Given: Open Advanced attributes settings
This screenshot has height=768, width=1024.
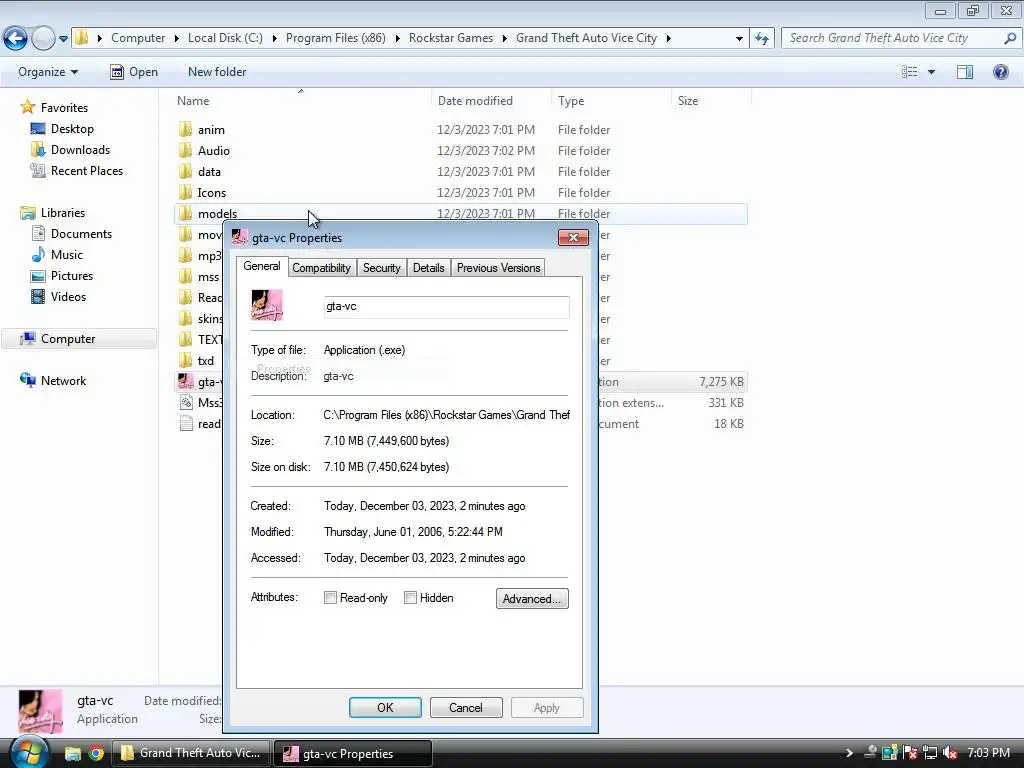Looking at the screenshot, I should 532,598.
